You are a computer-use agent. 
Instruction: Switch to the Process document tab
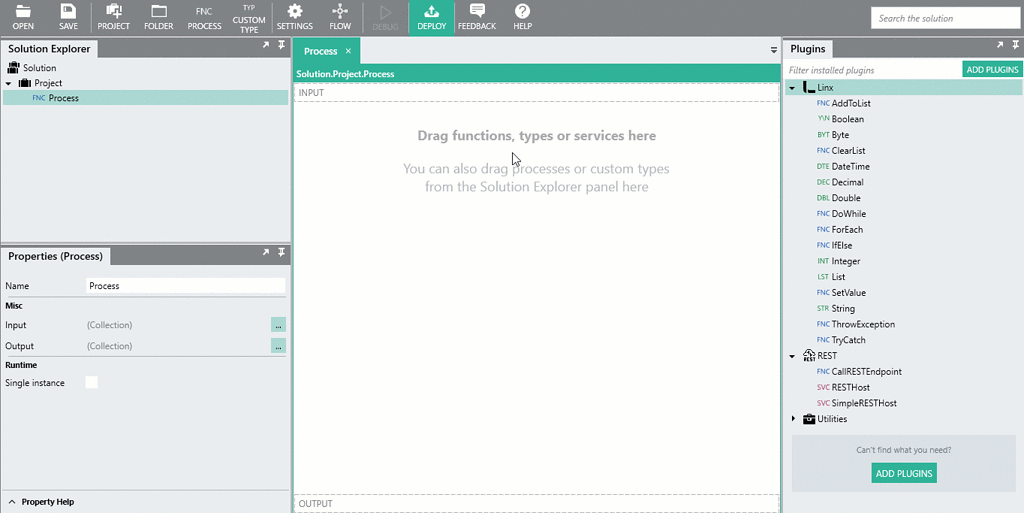click(320, 51)
